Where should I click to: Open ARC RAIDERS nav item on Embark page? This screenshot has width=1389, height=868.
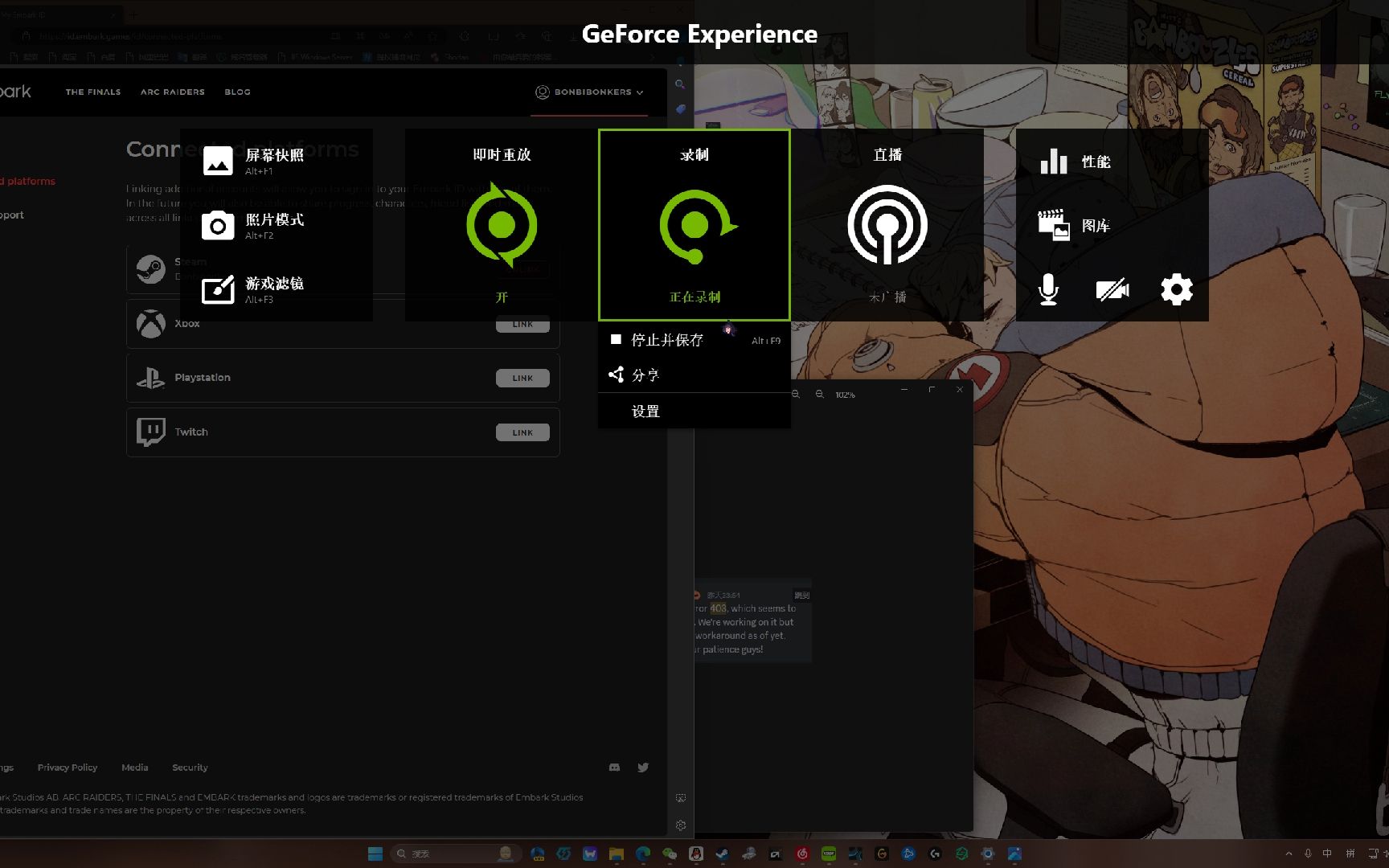(173, 92)
